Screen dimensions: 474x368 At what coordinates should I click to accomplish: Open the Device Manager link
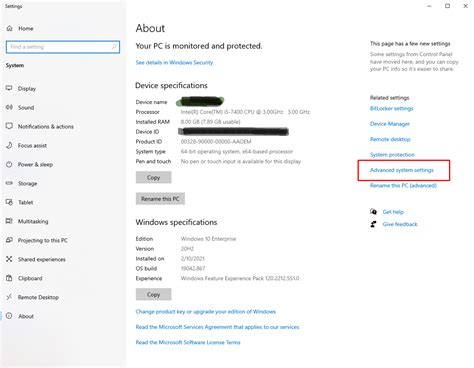390,124
